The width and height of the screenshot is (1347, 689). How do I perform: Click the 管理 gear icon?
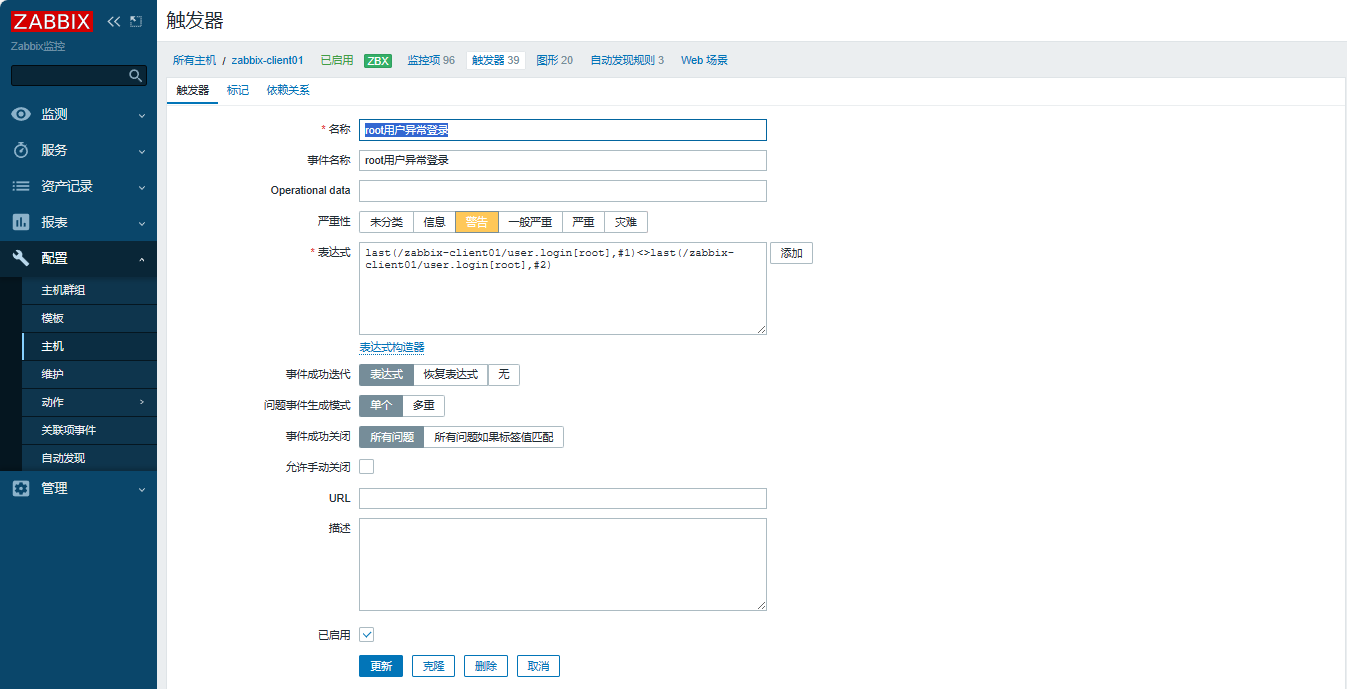click(20, 488)
